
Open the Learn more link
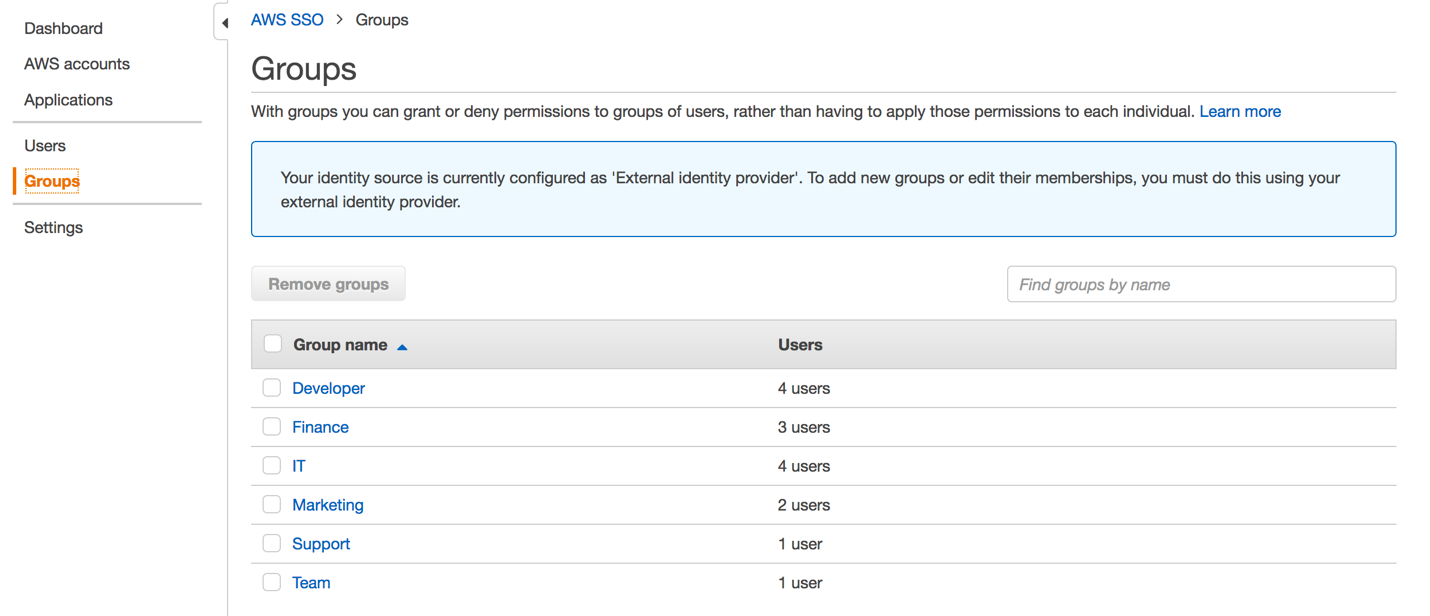1240,111
